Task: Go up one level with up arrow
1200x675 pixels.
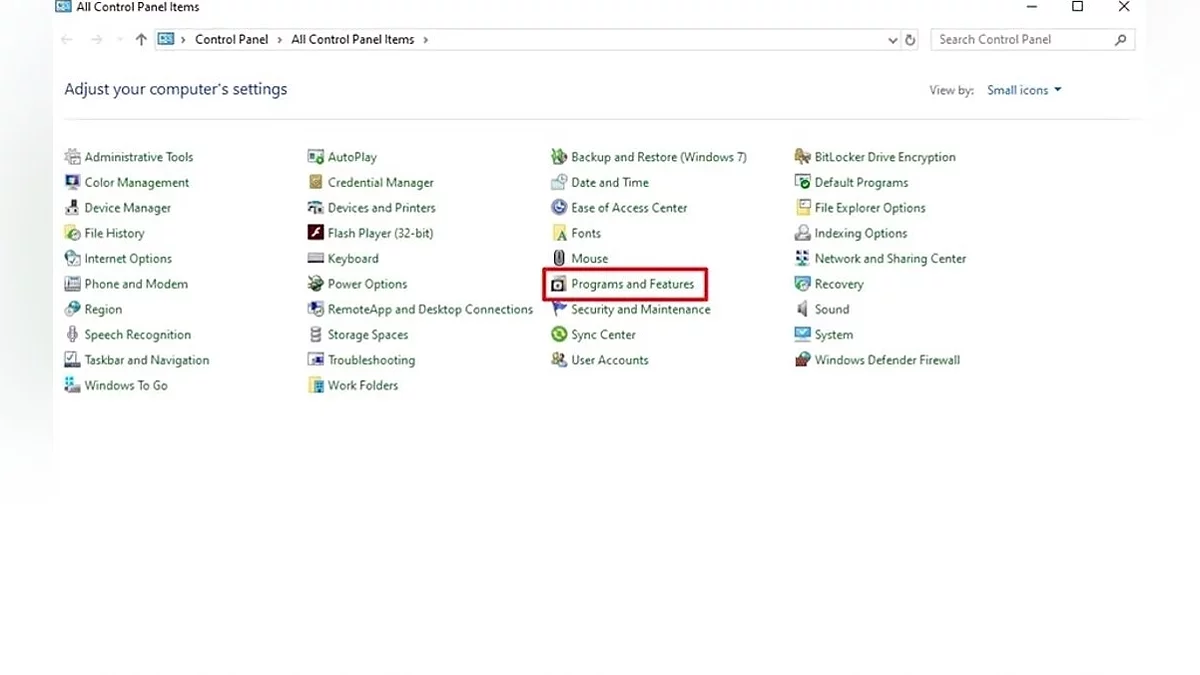Action: pos(141,40)
